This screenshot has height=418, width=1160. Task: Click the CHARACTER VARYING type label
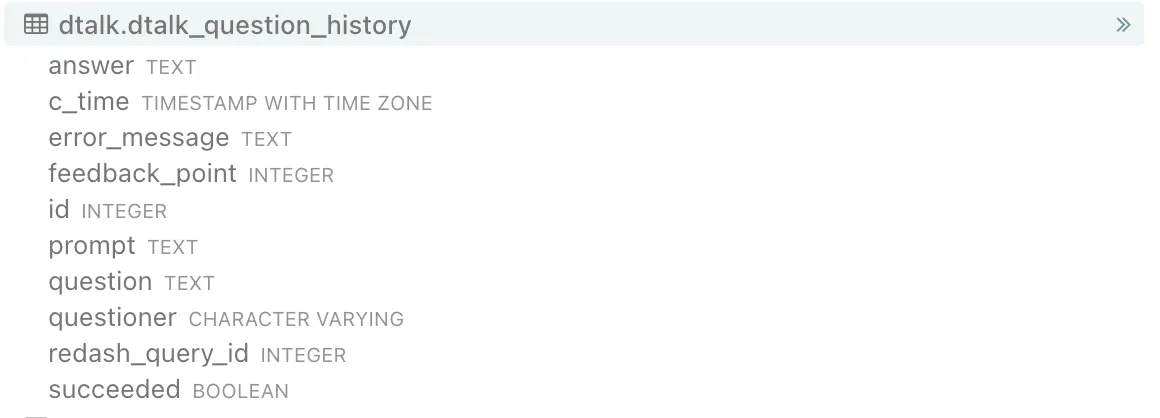296,320
